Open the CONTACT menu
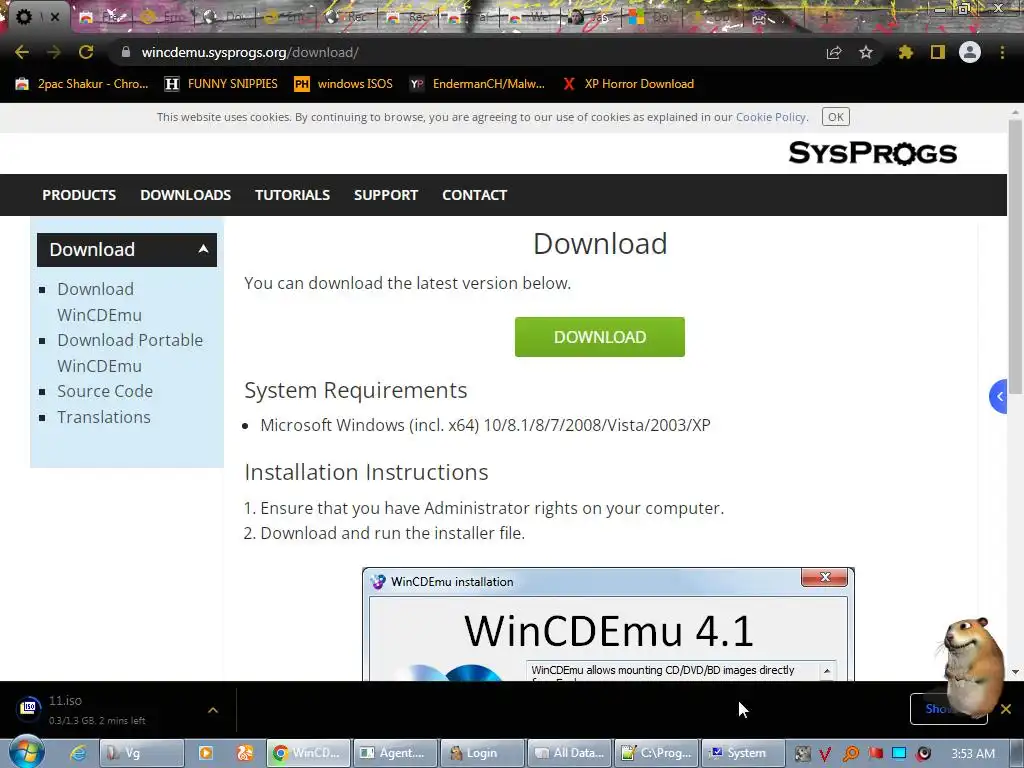 coord(474,195)
